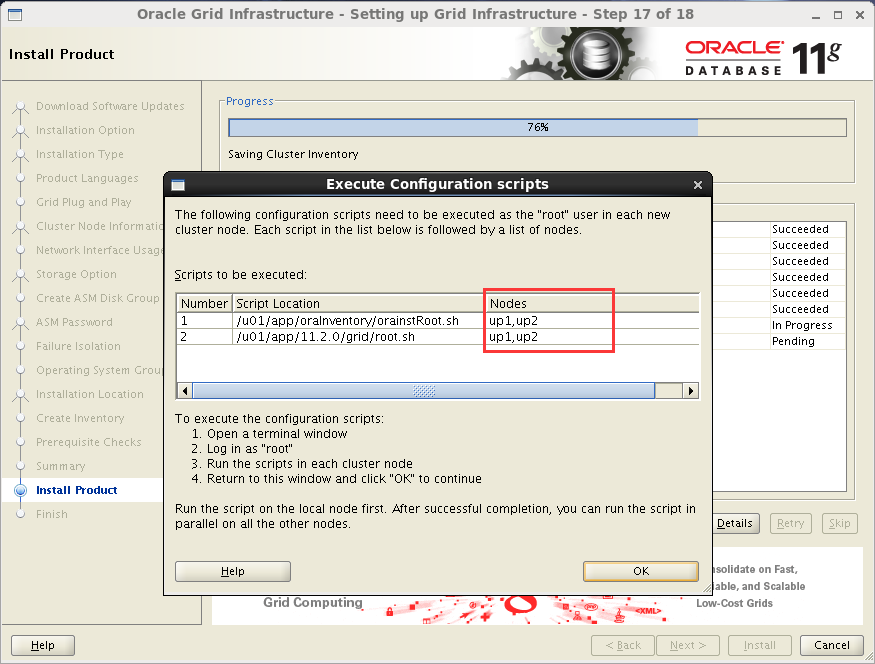Close the Execute Configuration scripts dialog
This screenshot has height=664, width=875.
698,185
